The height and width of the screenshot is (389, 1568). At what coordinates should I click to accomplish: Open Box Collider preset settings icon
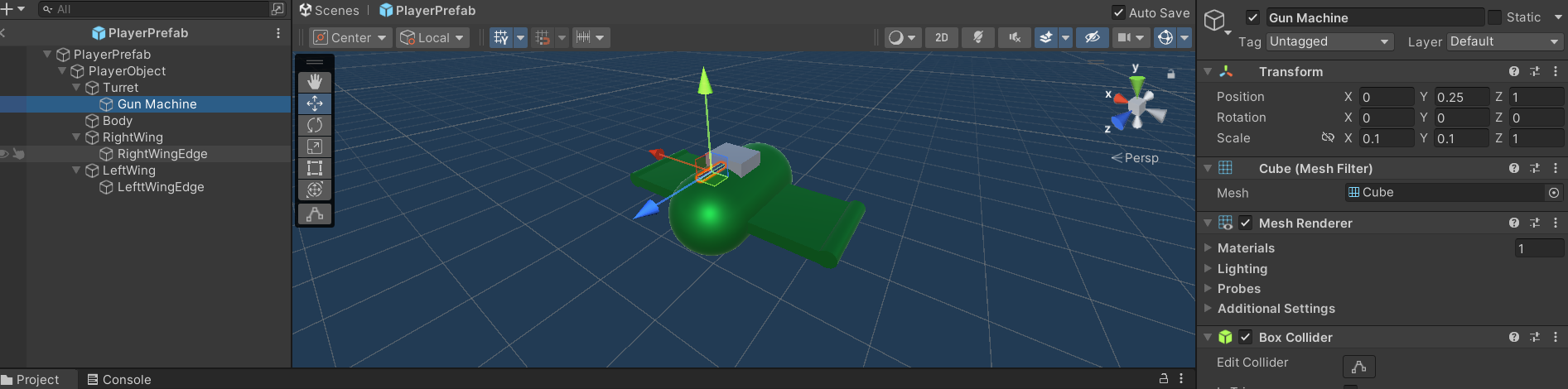click(x=1535, y=337)
